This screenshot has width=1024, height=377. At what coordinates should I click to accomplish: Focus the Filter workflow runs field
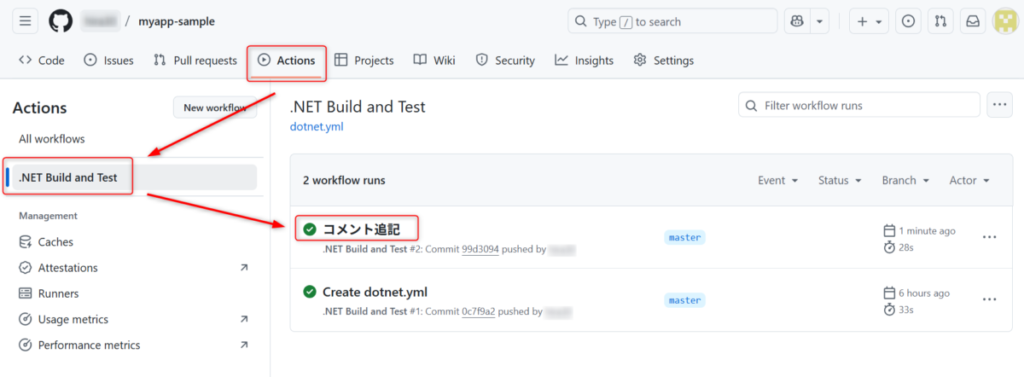click(859, 105)
